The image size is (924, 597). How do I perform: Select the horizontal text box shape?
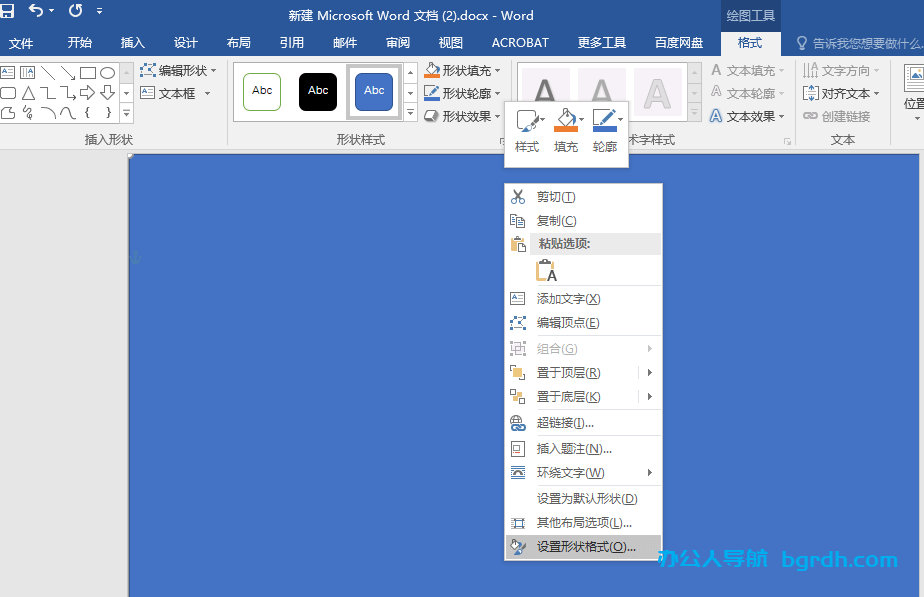(x=8, y=72)
